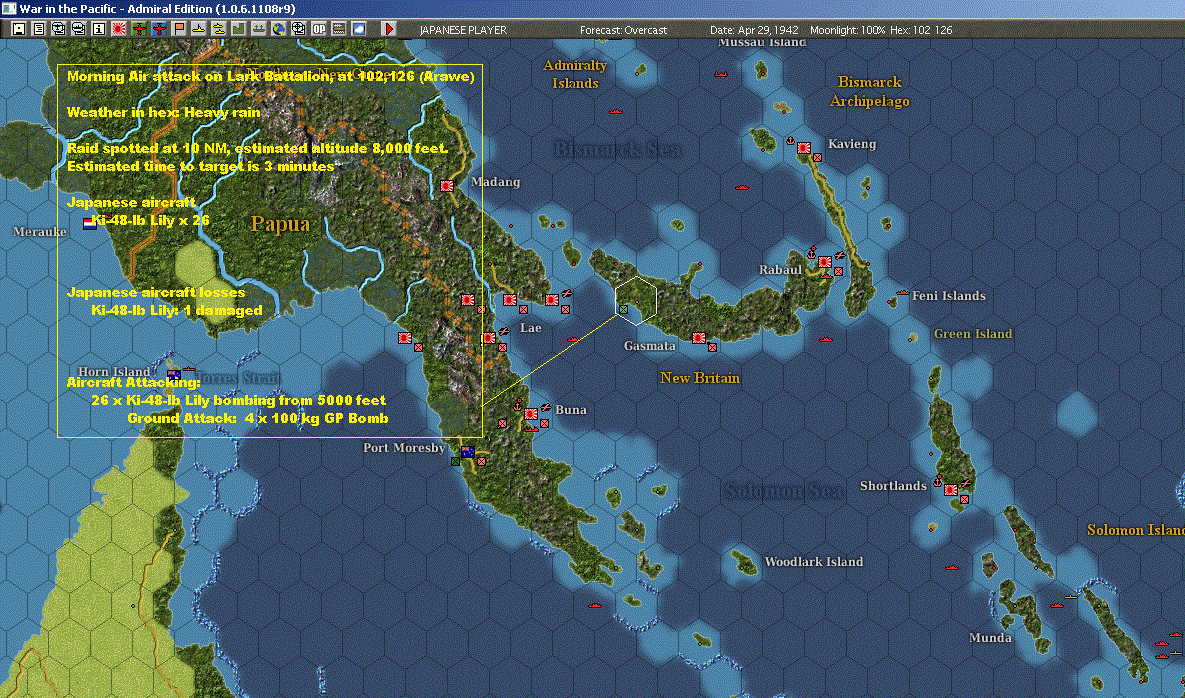Click 'Morning Air attack on Lark Battalion' header
This screenshot has width=1185, height=698.
pos(271,76)
